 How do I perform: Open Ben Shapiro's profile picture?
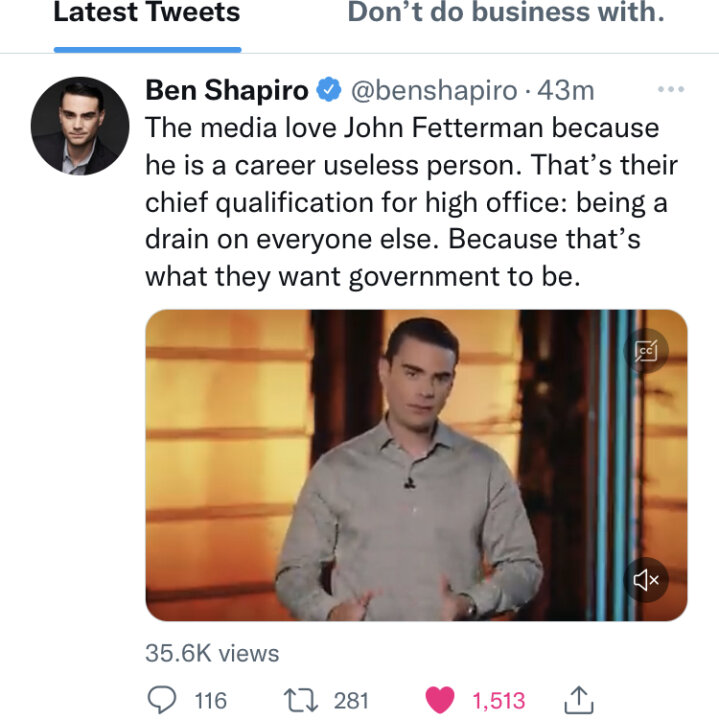(80, 126)
